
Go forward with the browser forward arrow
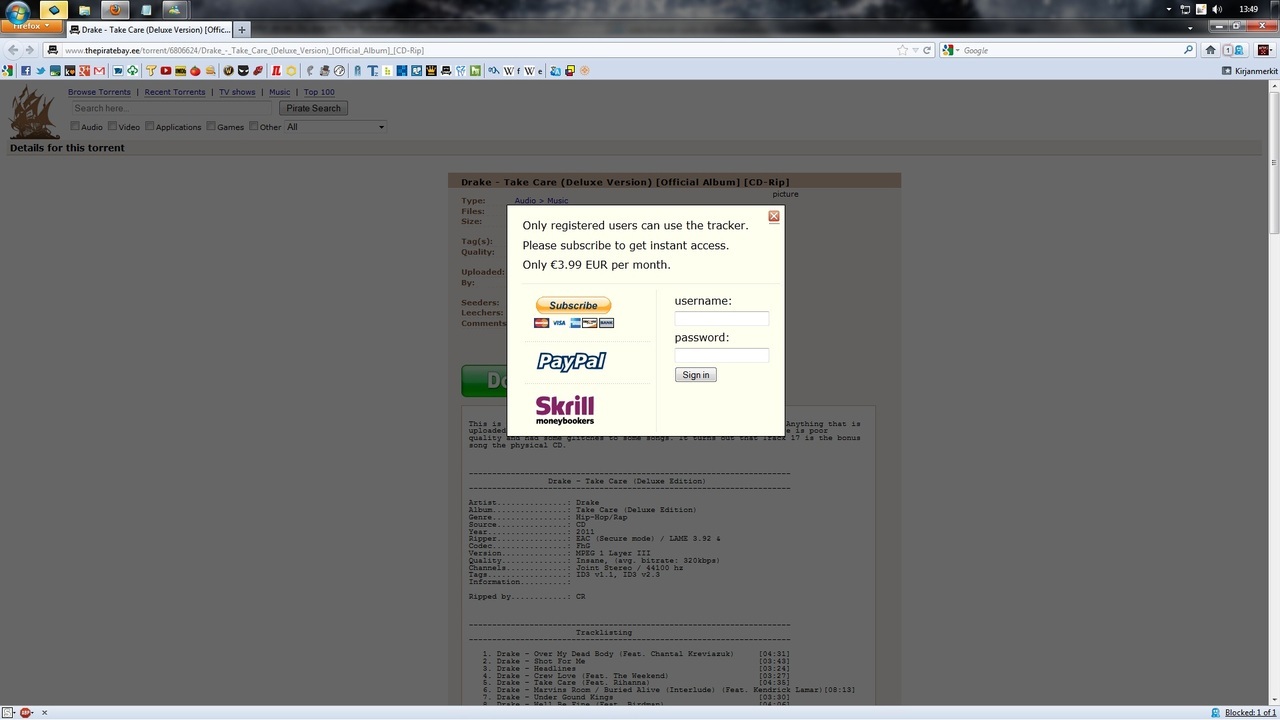30,50
